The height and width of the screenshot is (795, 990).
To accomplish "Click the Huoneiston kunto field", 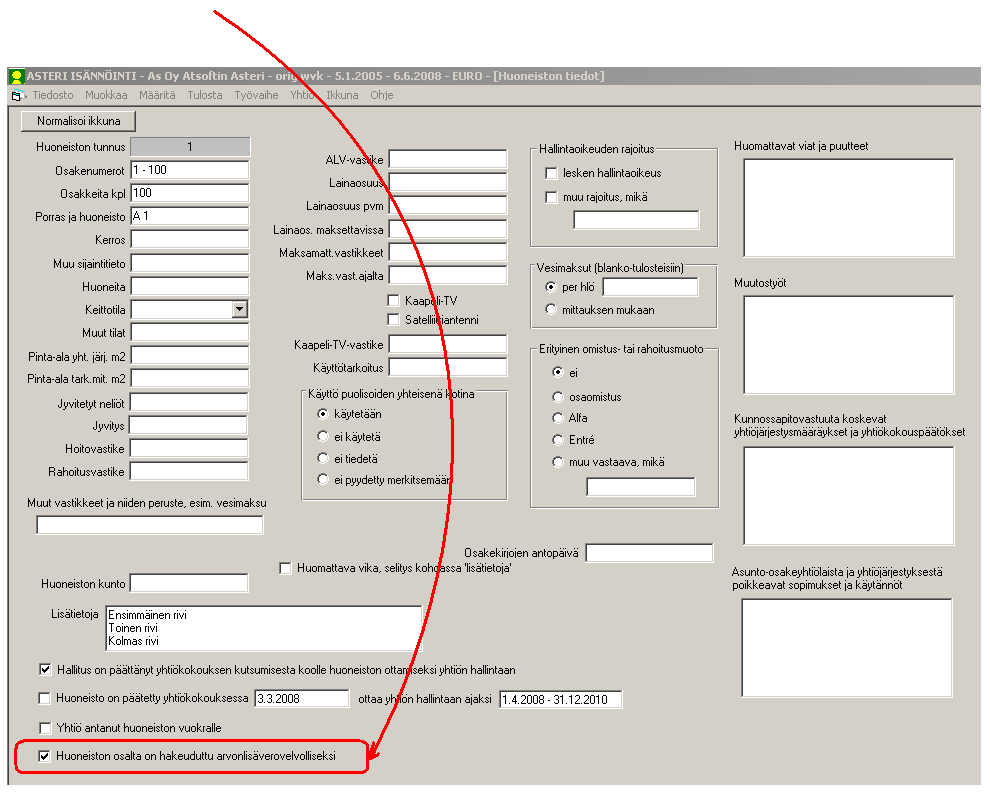I will pos(189,583).
